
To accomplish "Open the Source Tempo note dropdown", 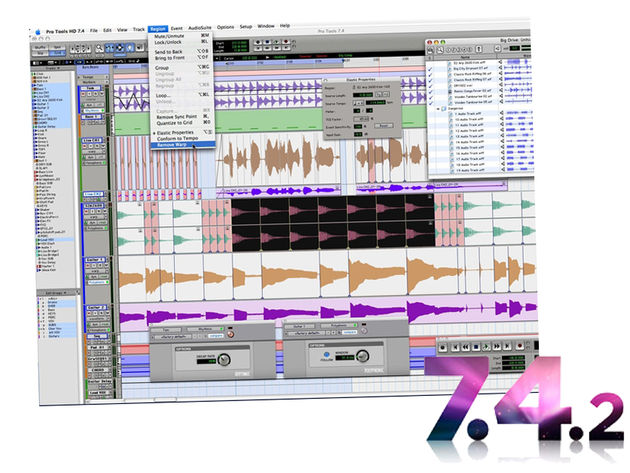I will 358,103.
